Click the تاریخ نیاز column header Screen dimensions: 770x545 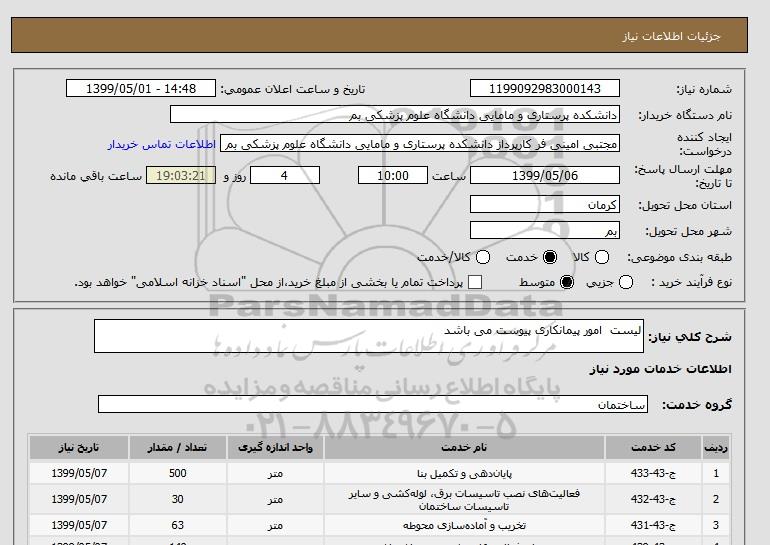click(x=79, y=447)
